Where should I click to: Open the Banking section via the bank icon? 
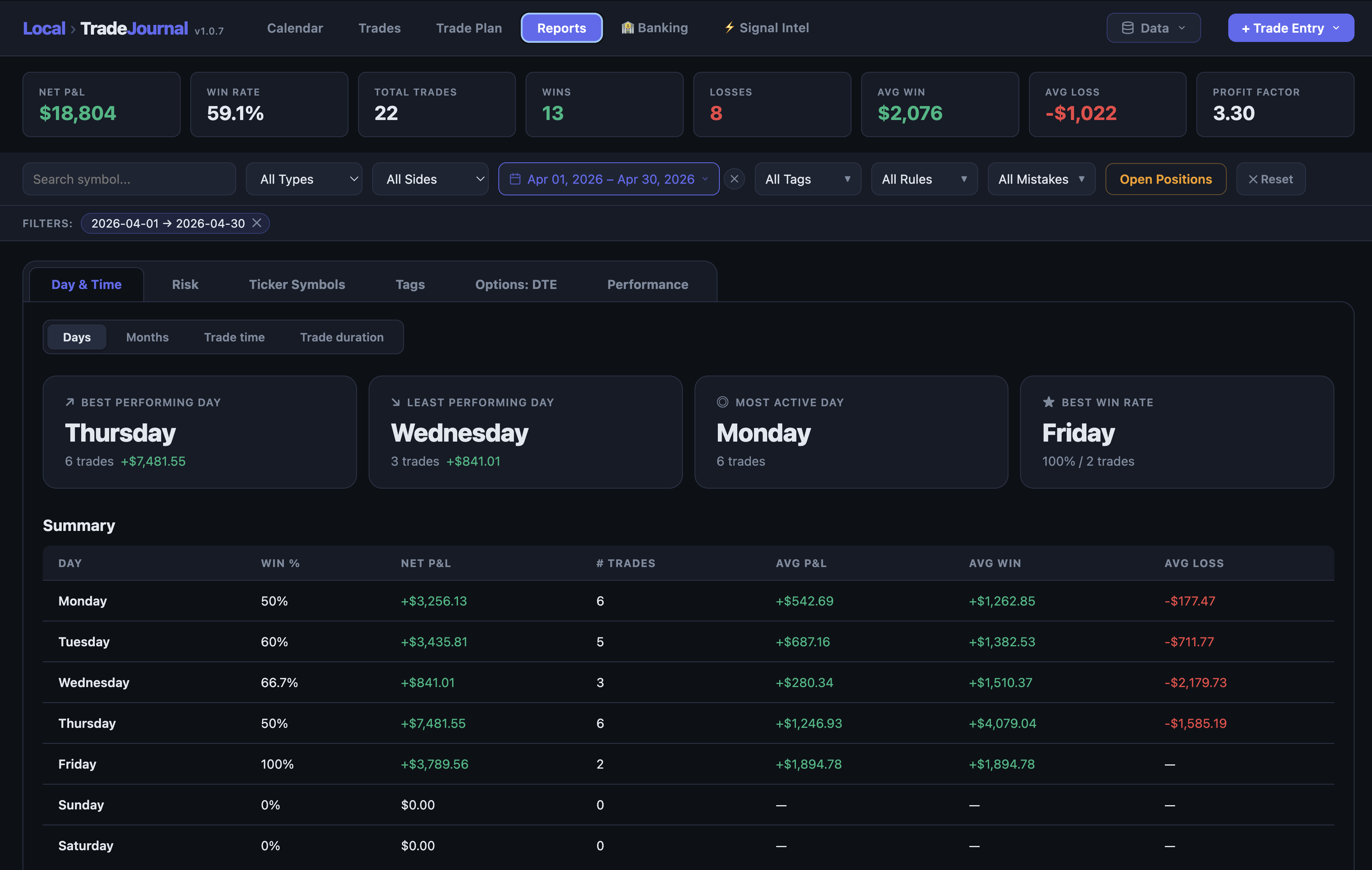tap(627, 27)
